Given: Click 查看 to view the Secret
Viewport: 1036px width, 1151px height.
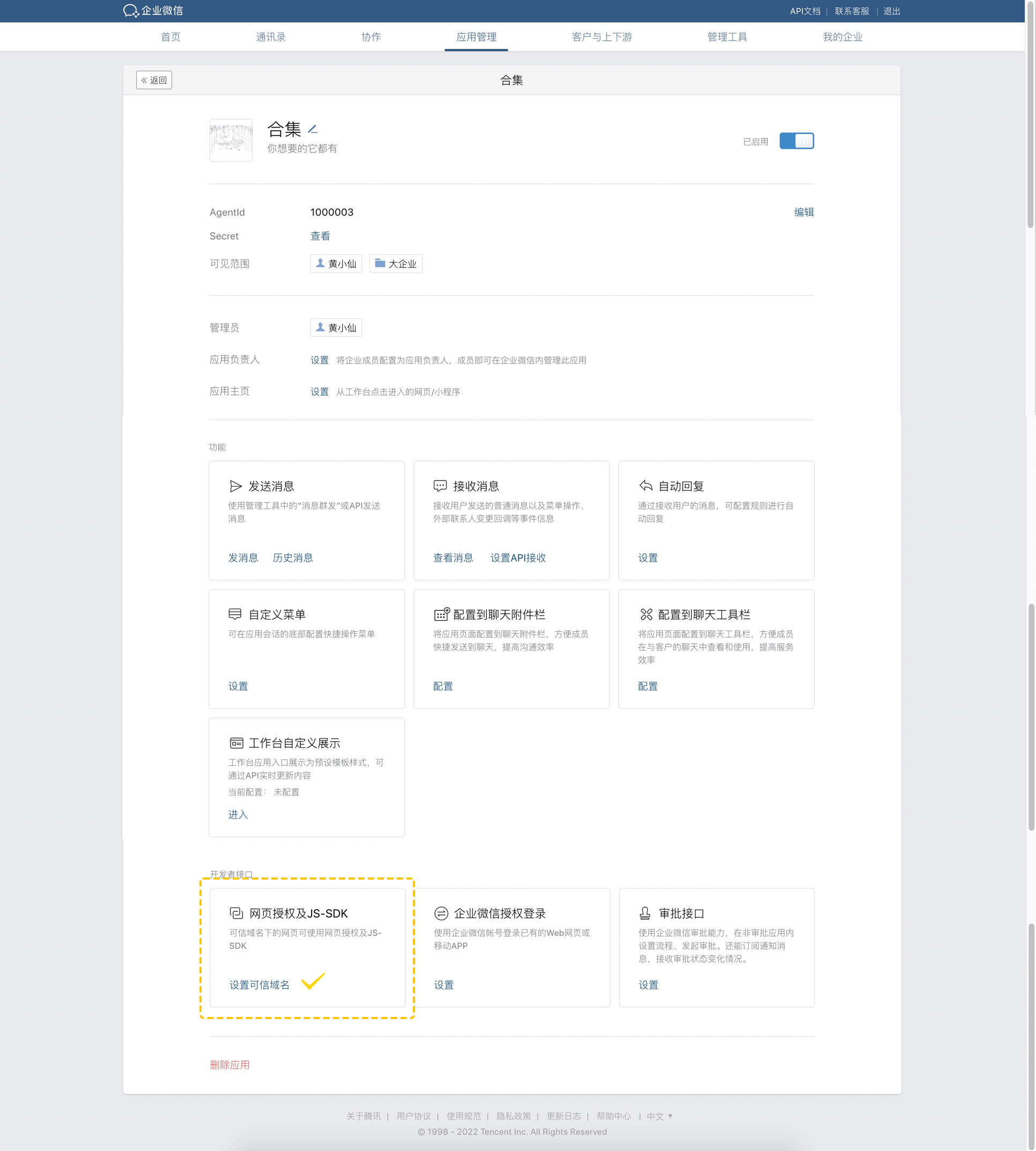Looking at the screenshot, I should 320,236.
